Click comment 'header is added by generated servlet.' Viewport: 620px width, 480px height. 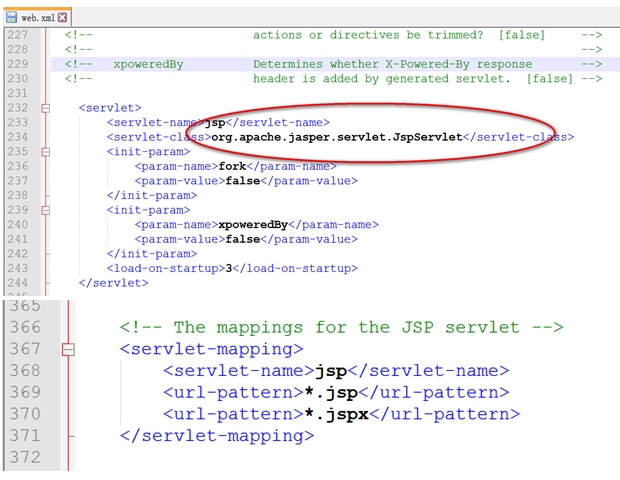coord(382,79)
